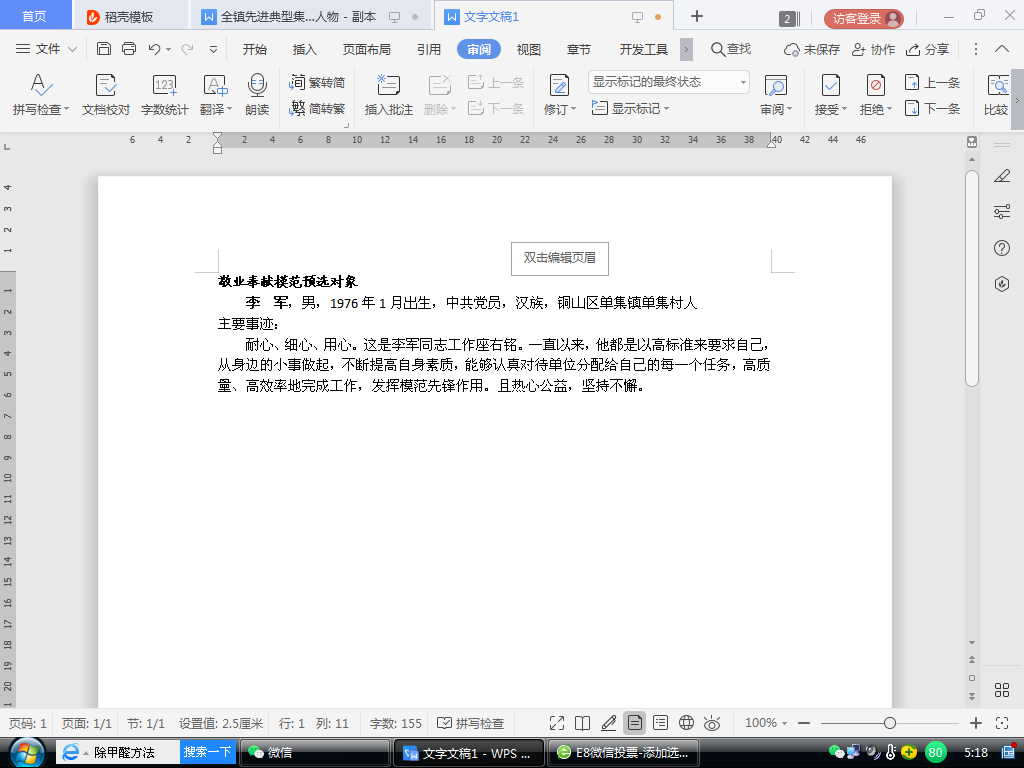Click 未保存 cloud status button
The width and height of the screenshot is (1024, 768).
click(811, 49)
